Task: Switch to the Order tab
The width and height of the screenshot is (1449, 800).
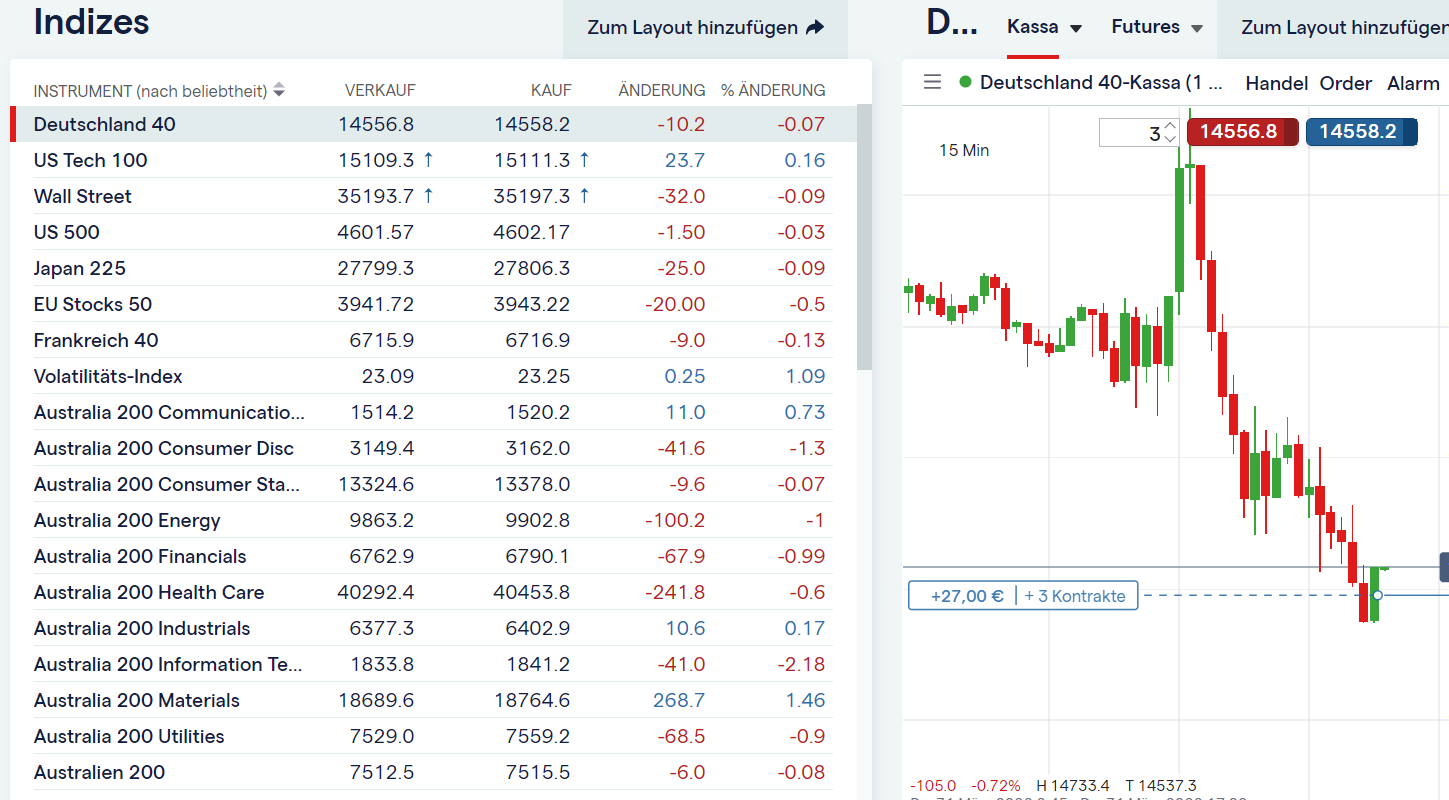Action: click(x=1346, y=83)
